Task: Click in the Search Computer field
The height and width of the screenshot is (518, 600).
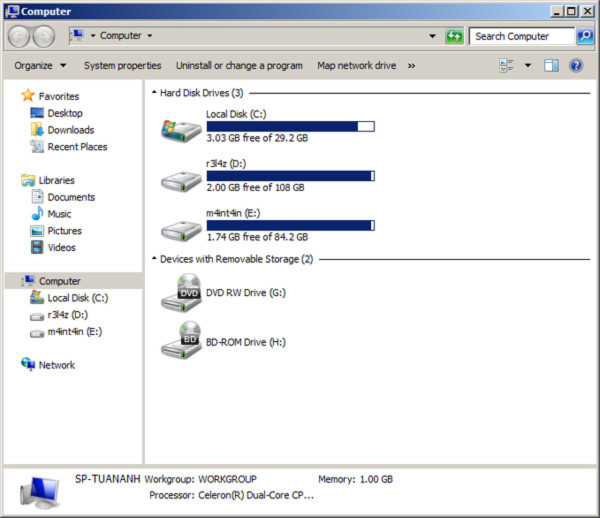Action: coord(522,36)
